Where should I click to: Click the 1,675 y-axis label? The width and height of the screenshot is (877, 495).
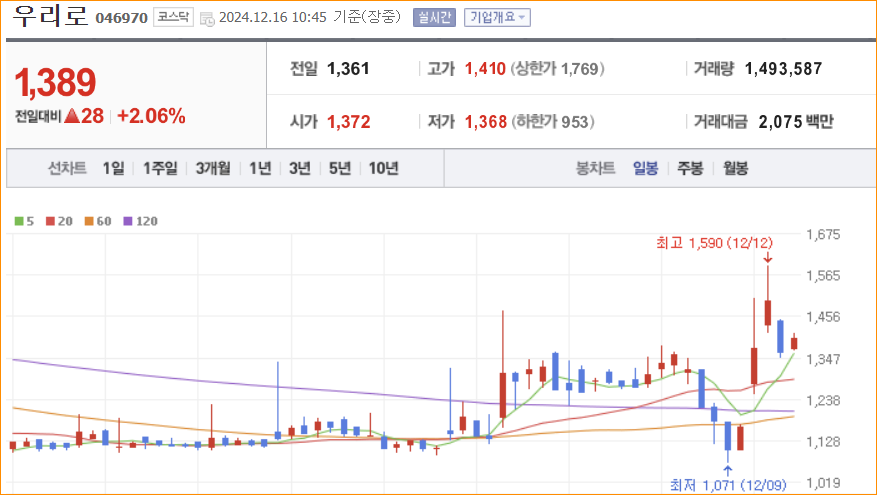[x=823, y=234]
